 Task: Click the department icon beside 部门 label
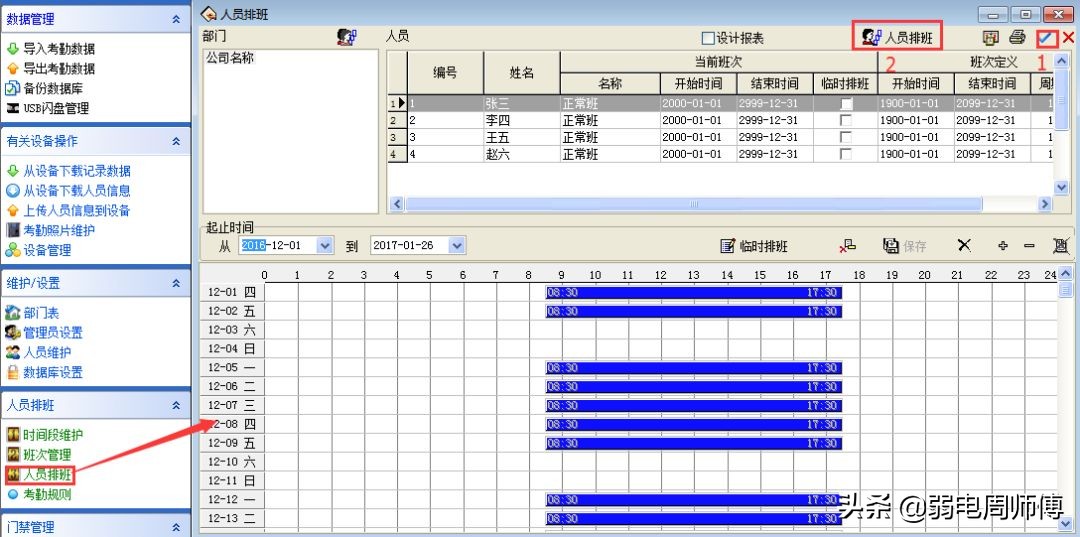coord(346,37)
